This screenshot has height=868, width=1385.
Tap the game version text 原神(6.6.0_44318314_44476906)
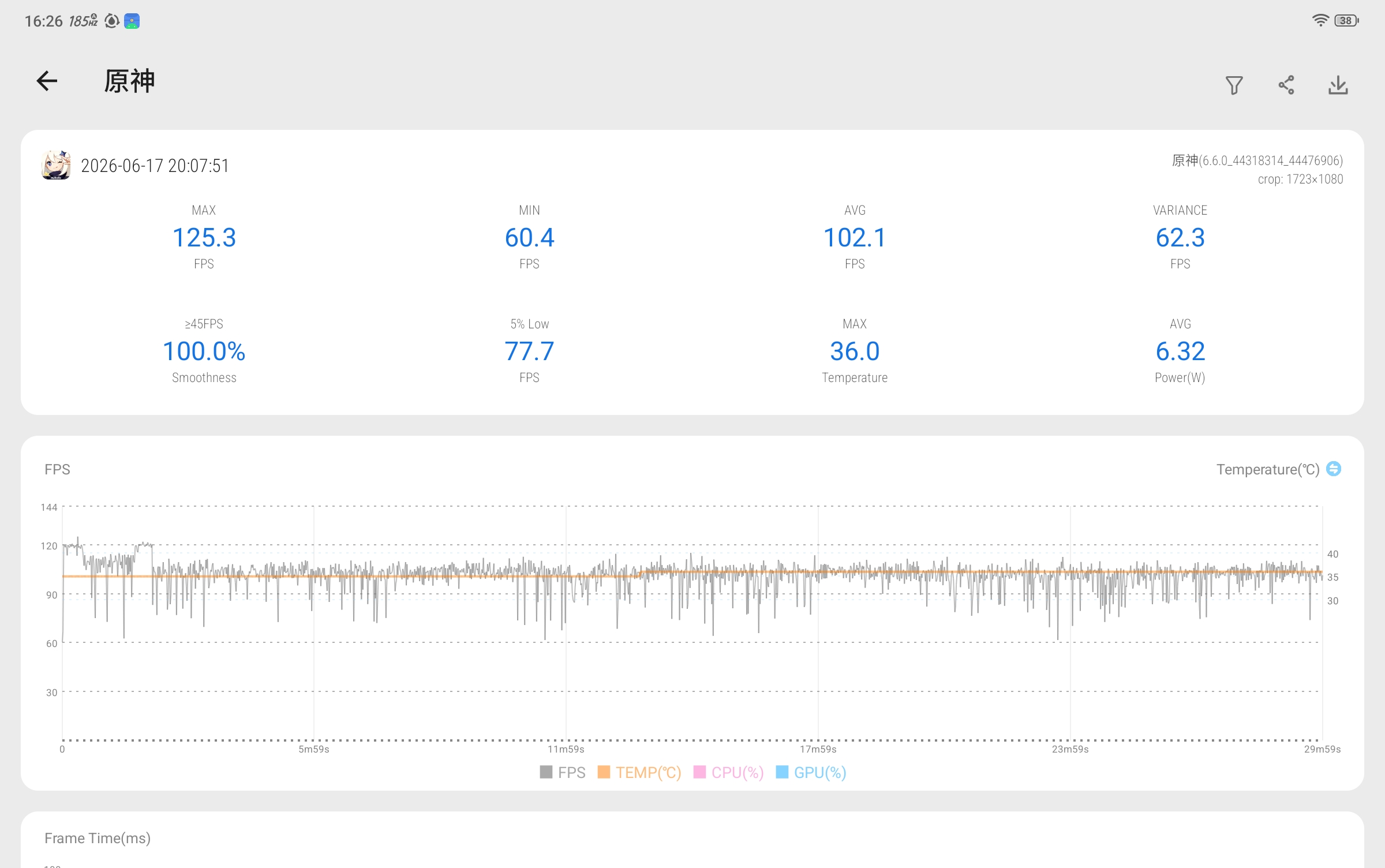tap(1257, 160)
